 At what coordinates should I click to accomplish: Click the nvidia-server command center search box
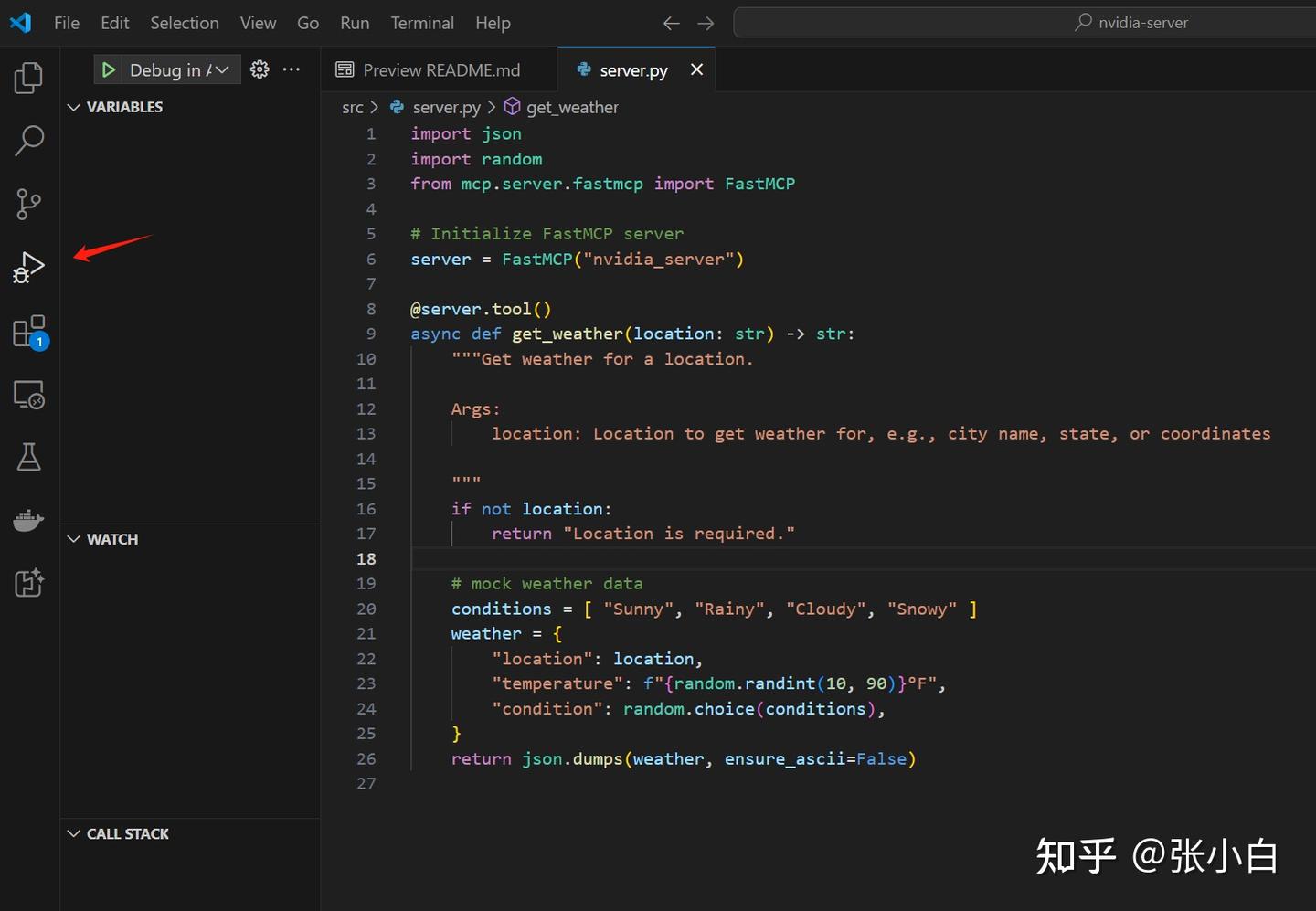click(1025, 23)
